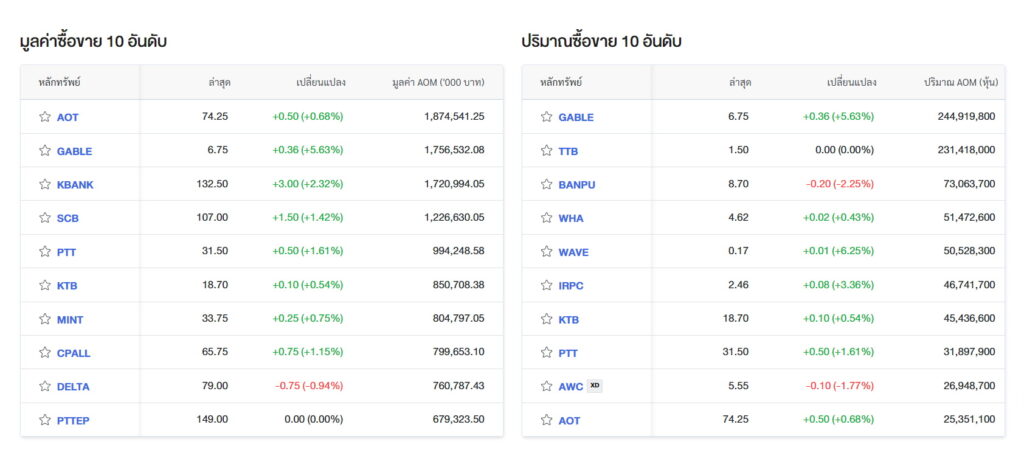The width and height of the screenshot is (1024, 450).
Task: Click the XD badge next to AWC
Action: pyautogui.click(x=594, y=386)
